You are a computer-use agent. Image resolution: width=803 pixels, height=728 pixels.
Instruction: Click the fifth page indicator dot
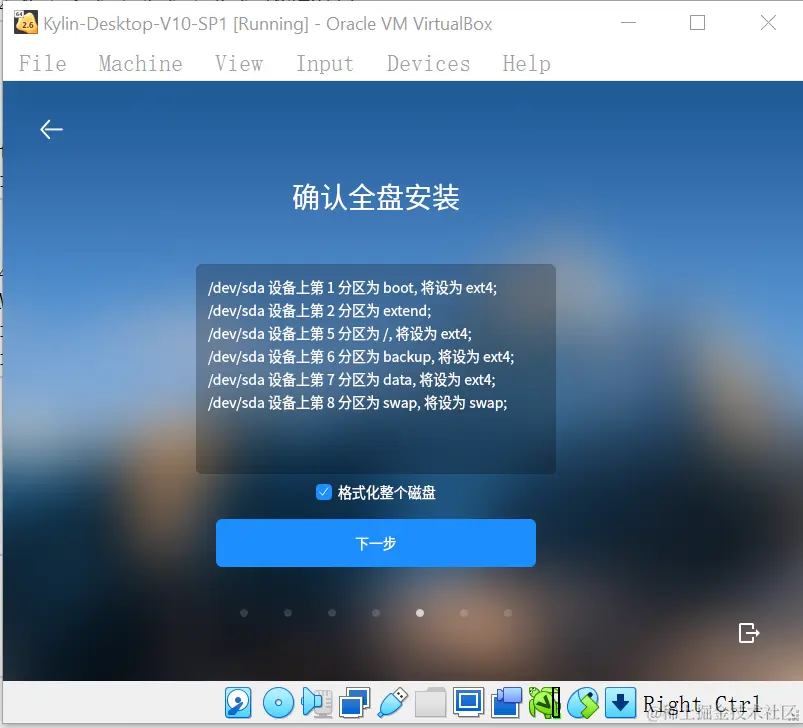(419, 612)
